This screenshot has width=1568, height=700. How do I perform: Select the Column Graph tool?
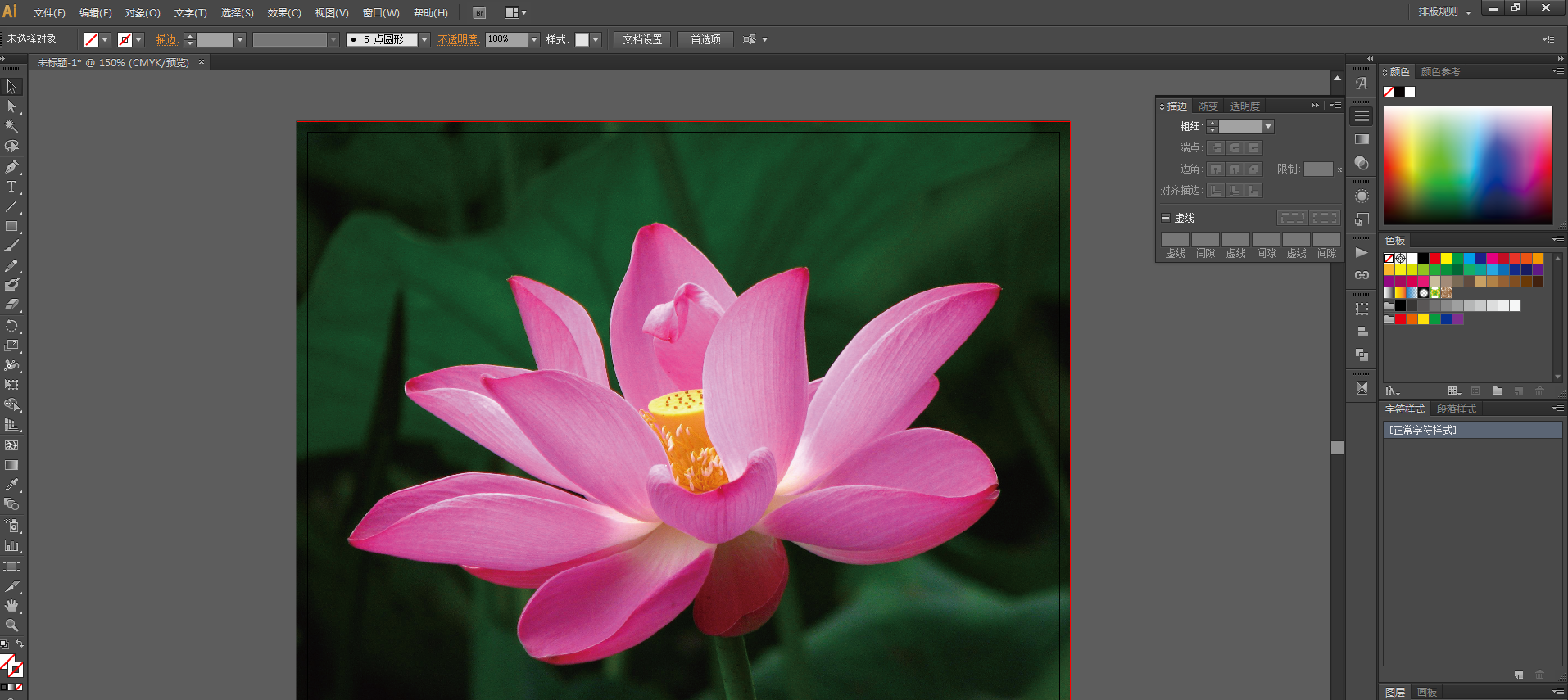click(11, 546)
